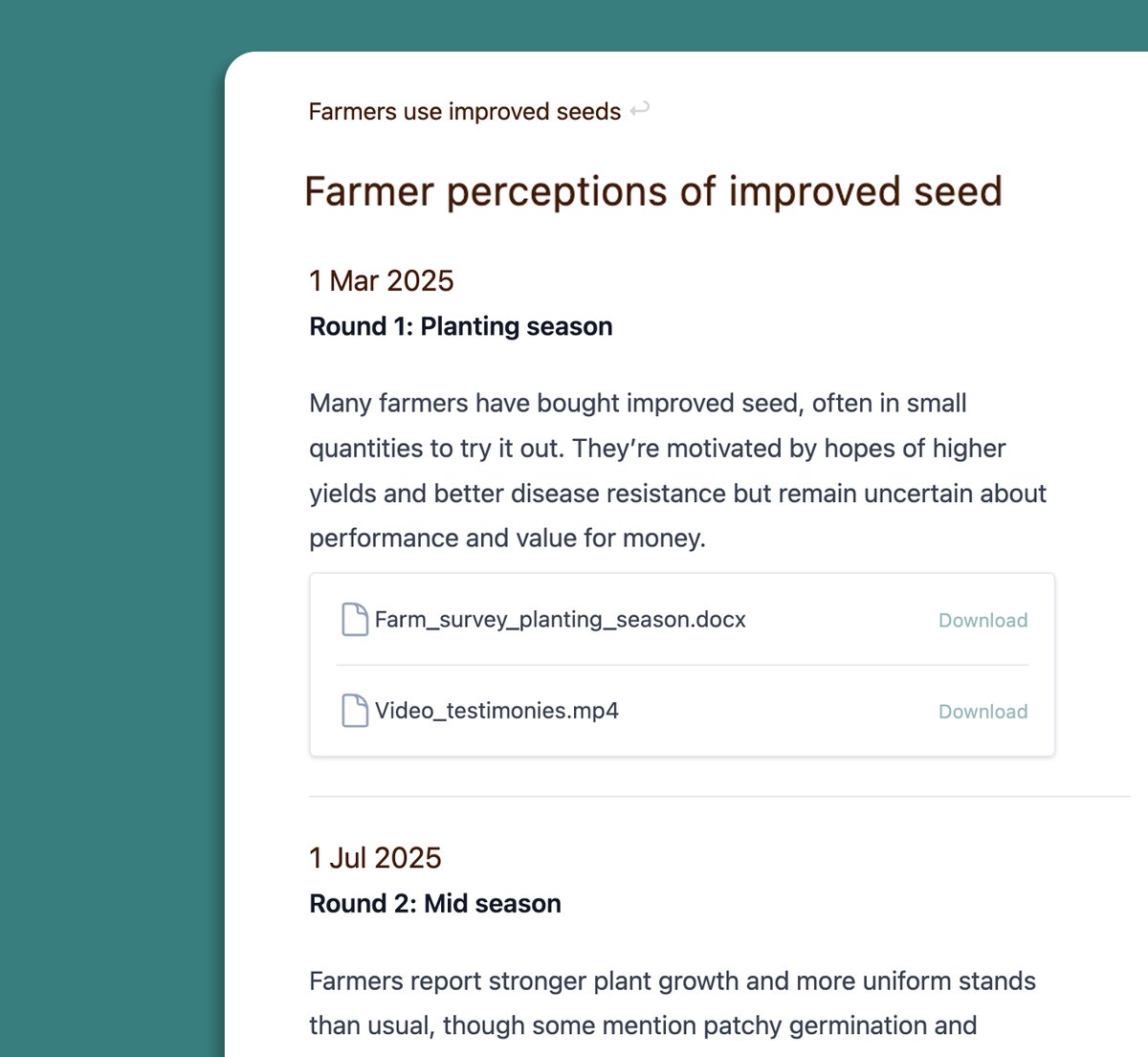Open the Farm_survey_planting_season.docx filename
The height and width of the screenshot is (1057, 1148).
(x=560, y=620)
